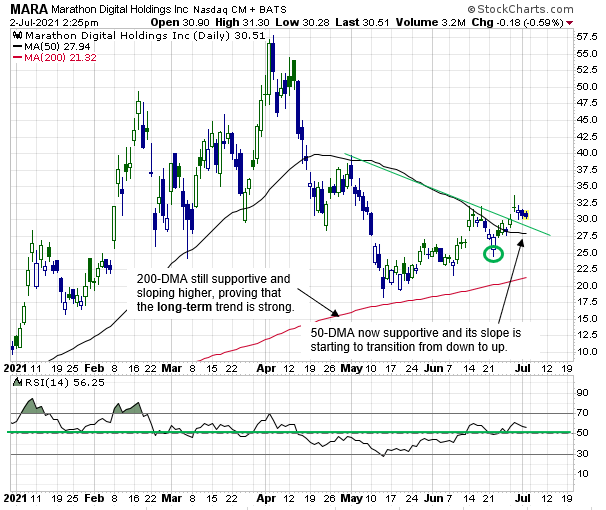Click 'Feb' on the price chart date axis
The image size is (606, 510).
[95, 368]
